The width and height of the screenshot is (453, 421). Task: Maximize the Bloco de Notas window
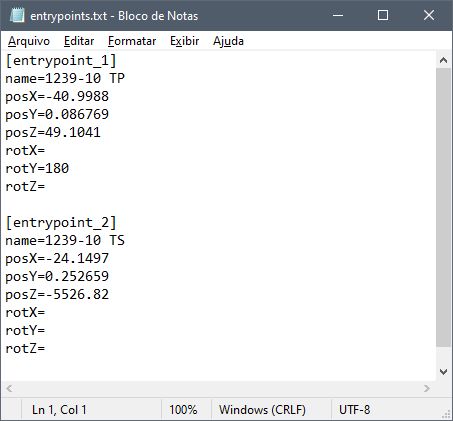[x=383, y=15]
